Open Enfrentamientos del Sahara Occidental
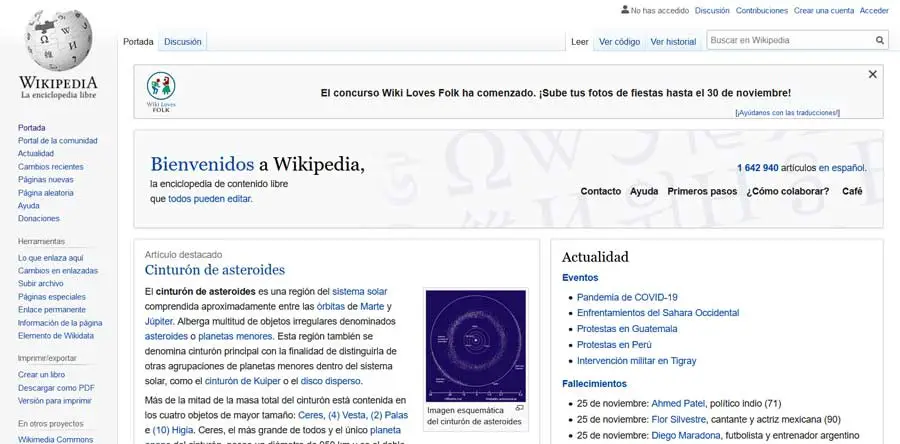This screenshot has width=900, height=444. [658, 313]
